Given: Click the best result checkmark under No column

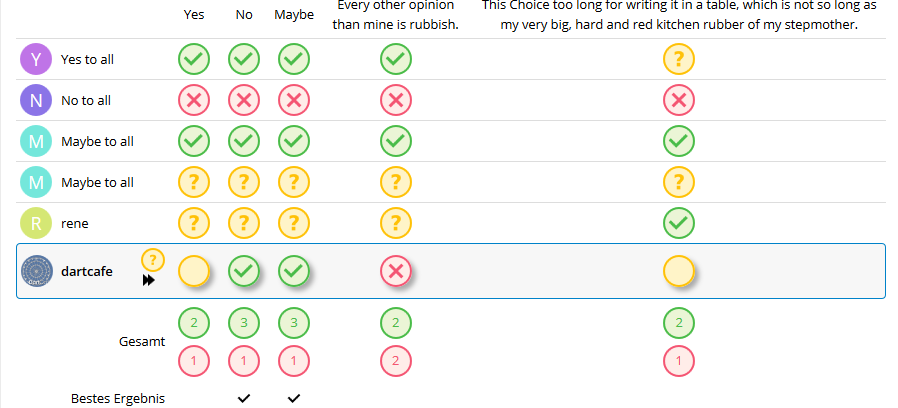Looking at the screenshot, I should (244, 398).
